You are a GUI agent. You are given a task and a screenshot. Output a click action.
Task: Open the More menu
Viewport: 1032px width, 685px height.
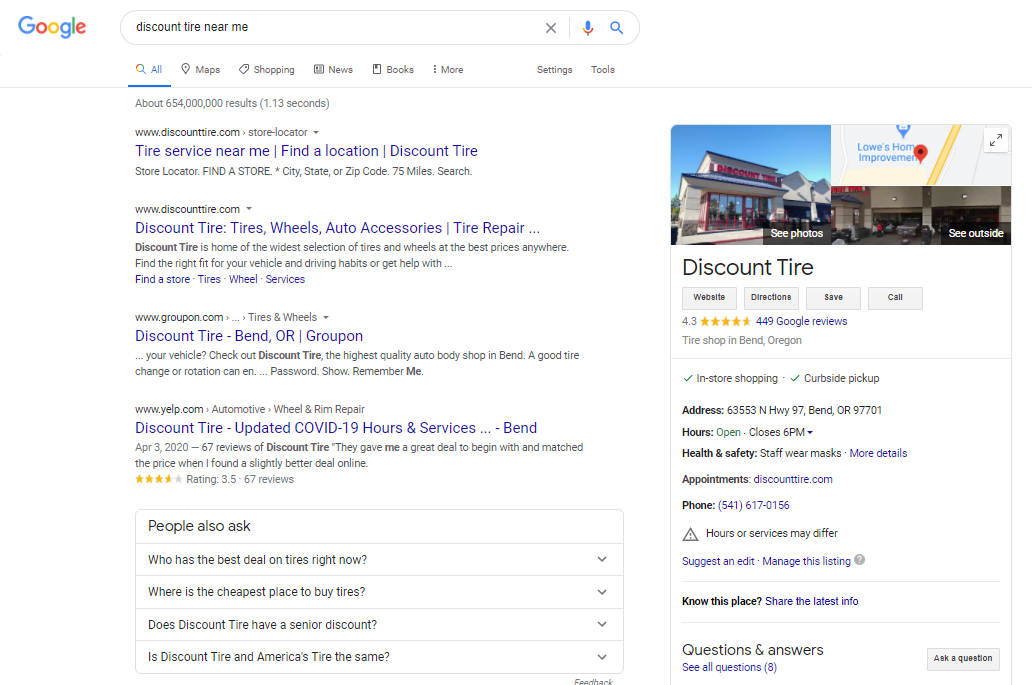448,70
